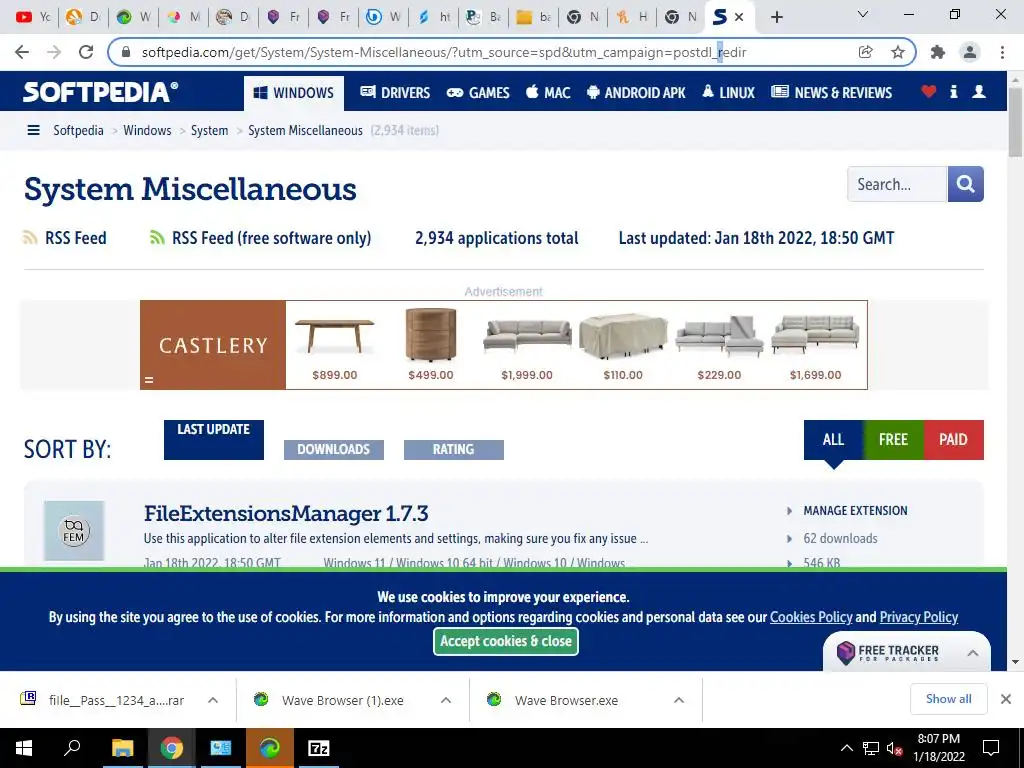Click the MANAGE EXTENSION tag link
The image size is (1024, 768).
point(856,511)
